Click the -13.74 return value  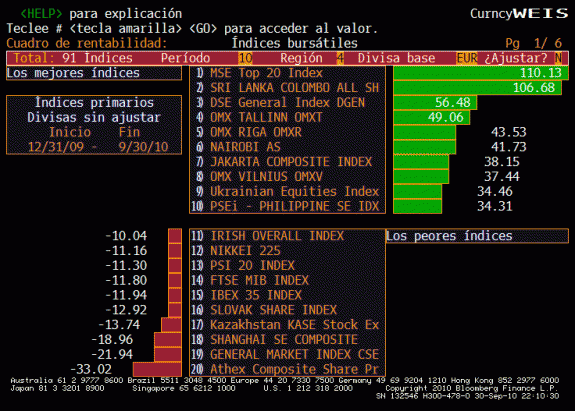(119, 325)
